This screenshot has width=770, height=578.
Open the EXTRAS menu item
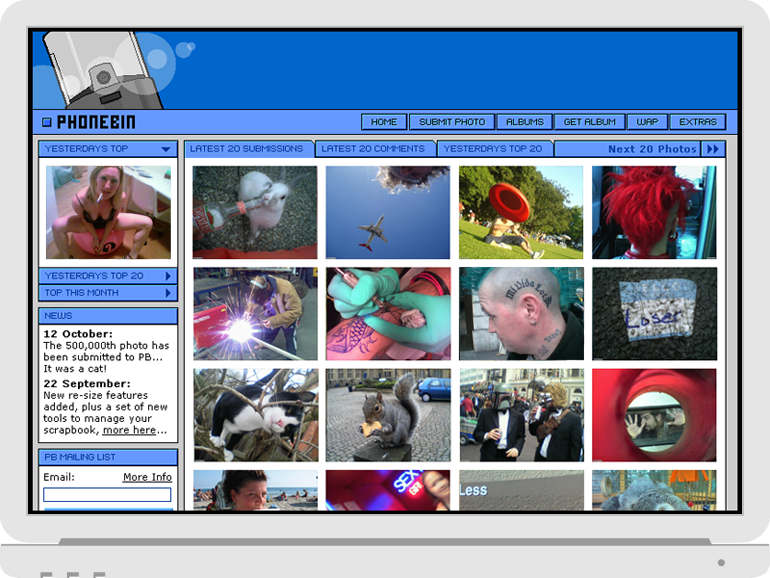coord(698,122)
